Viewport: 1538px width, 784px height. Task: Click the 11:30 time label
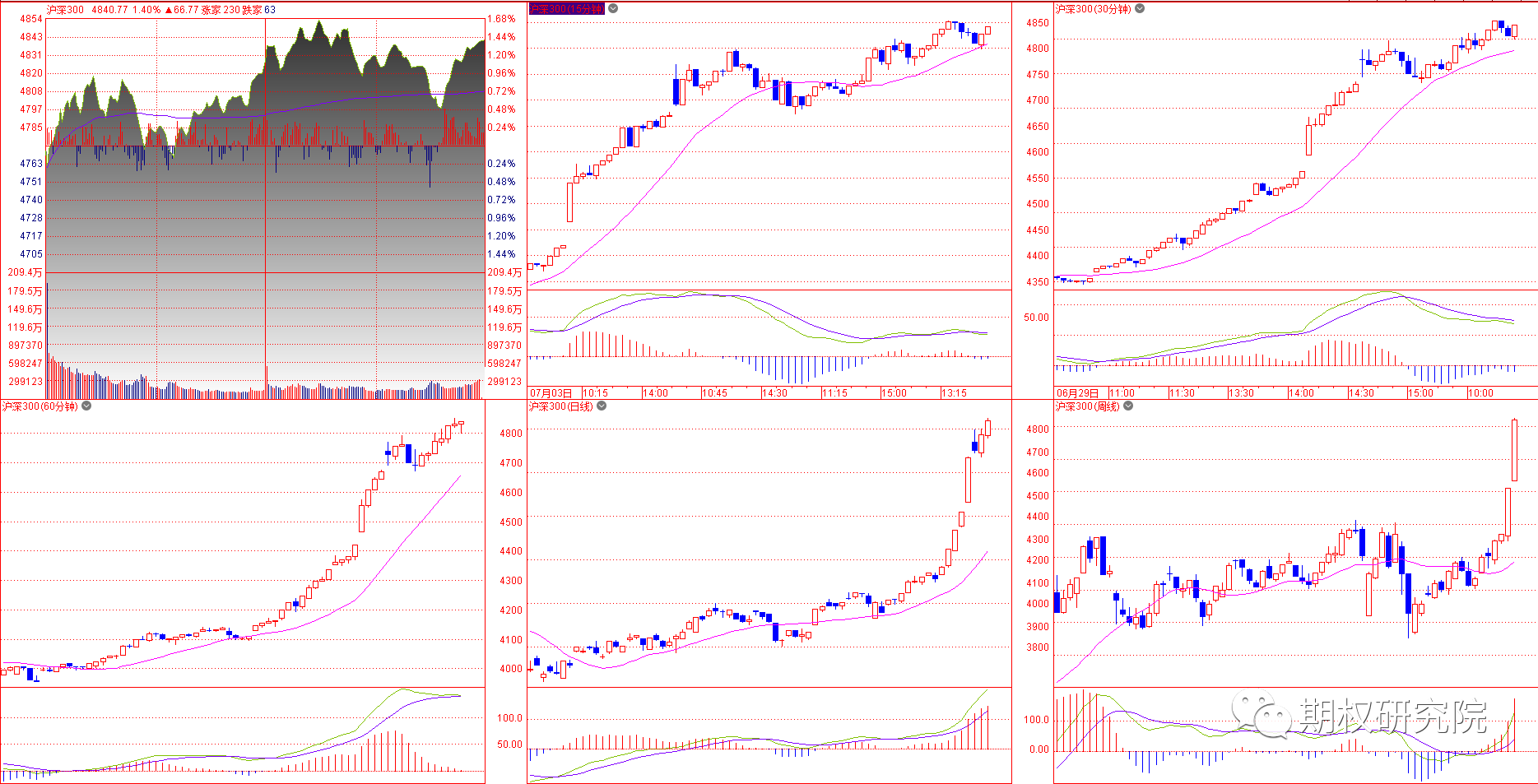(1182, 393)
